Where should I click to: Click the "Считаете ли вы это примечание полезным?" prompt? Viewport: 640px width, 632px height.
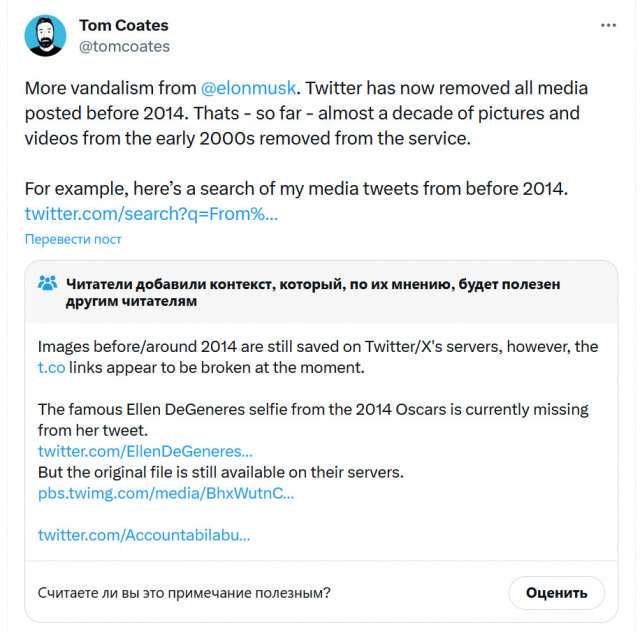click(x=184, y=592)
